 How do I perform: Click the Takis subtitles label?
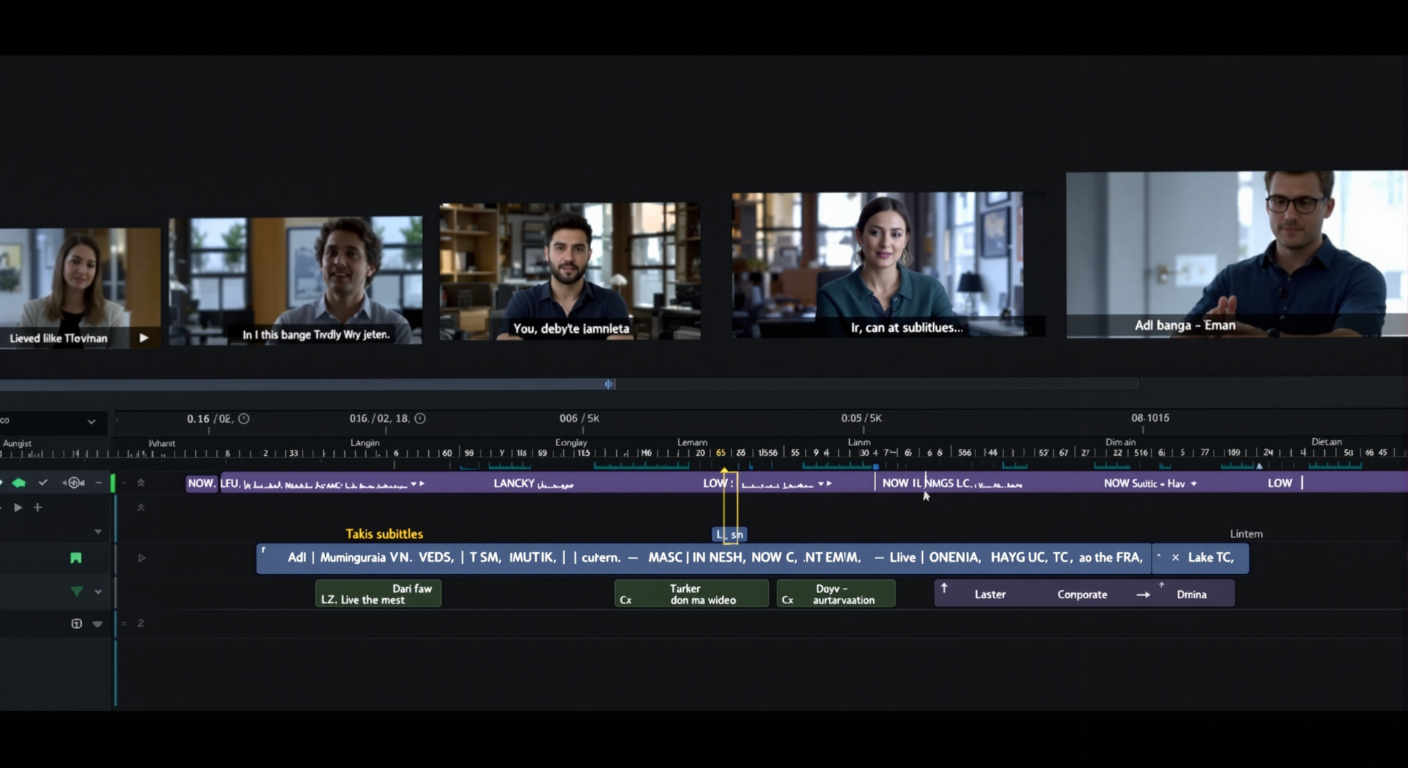pyautogui.click(x=386, y=534)
